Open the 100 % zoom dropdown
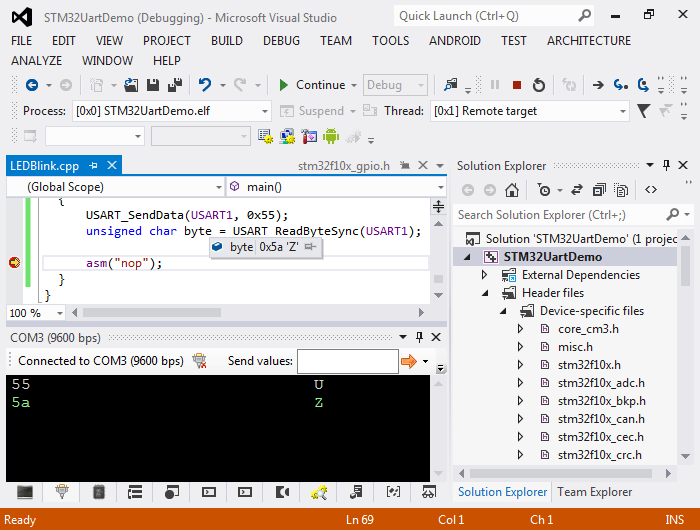Screen dimensions: 700x530 [x=36, y=313]
